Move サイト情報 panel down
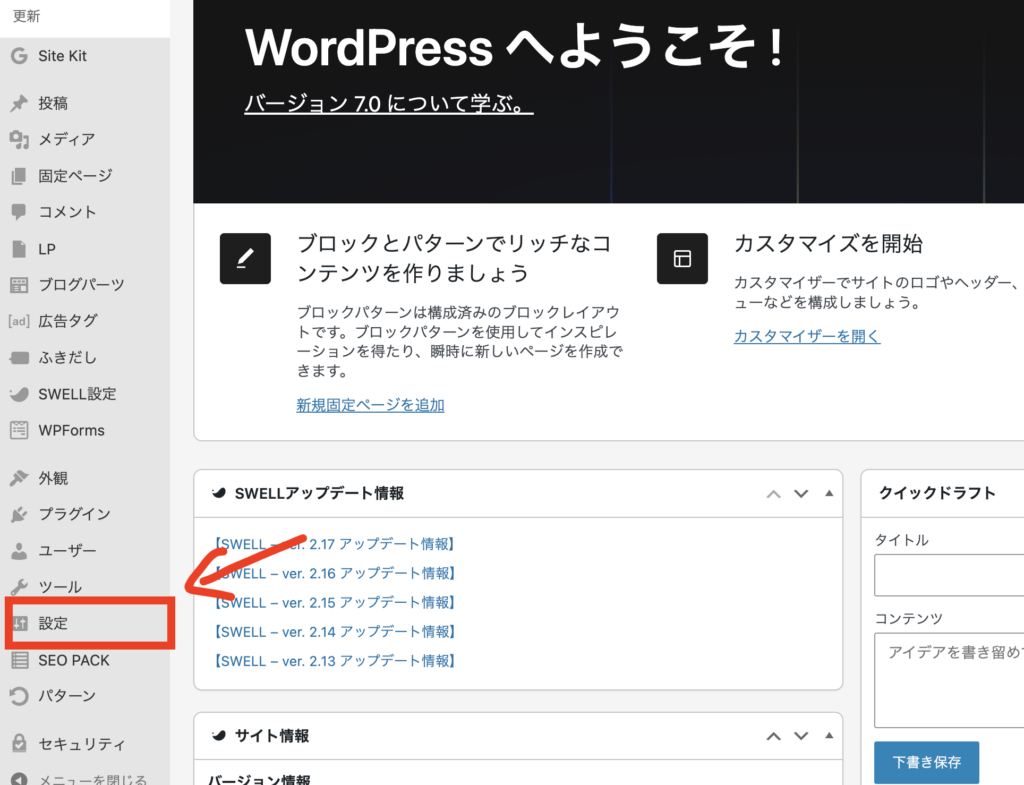This screenshot has height=785, width=1024. click(x=801, y=736)
